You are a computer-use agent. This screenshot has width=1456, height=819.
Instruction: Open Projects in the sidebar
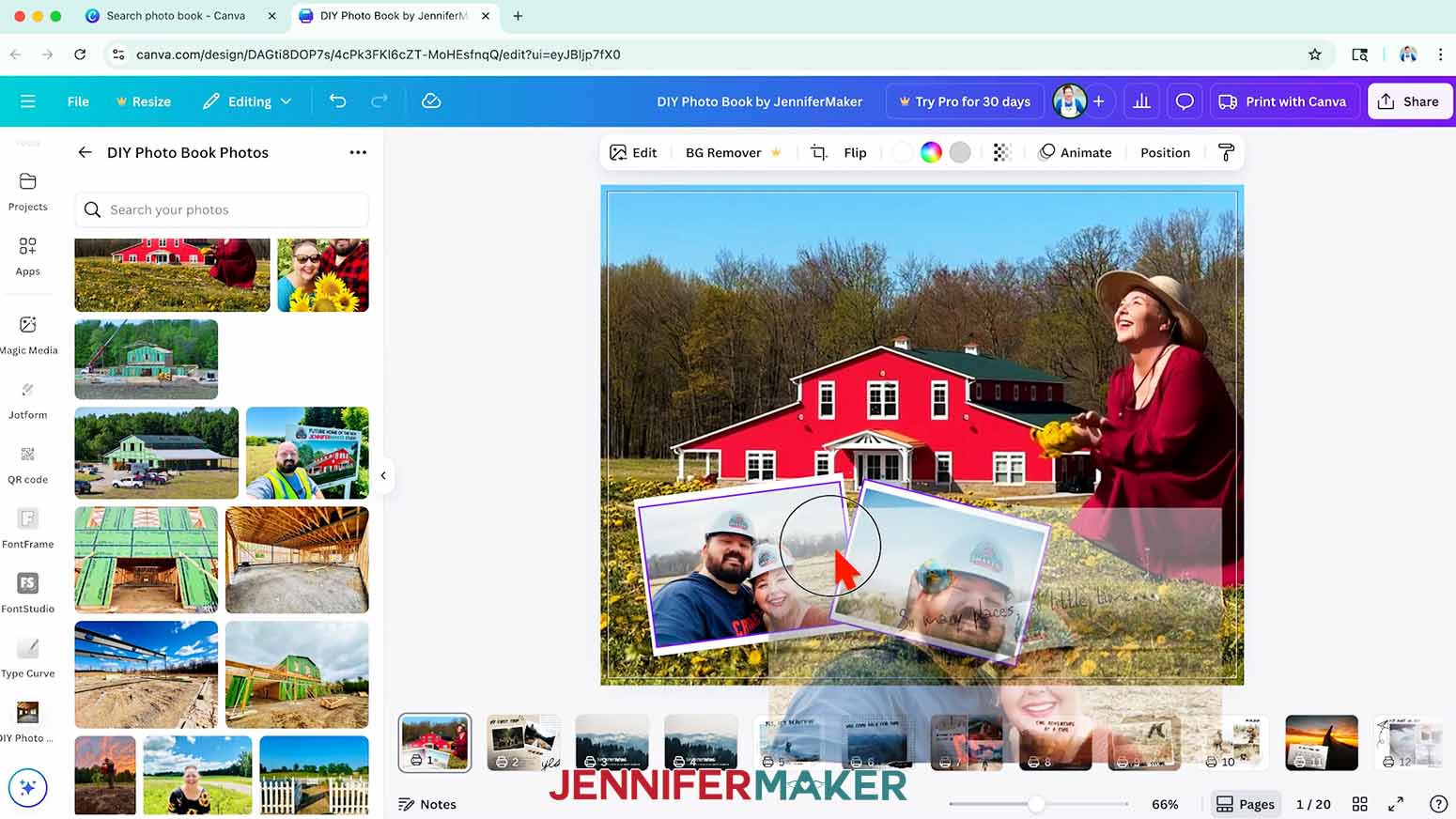pyautogui.click(x=28, y=192)
